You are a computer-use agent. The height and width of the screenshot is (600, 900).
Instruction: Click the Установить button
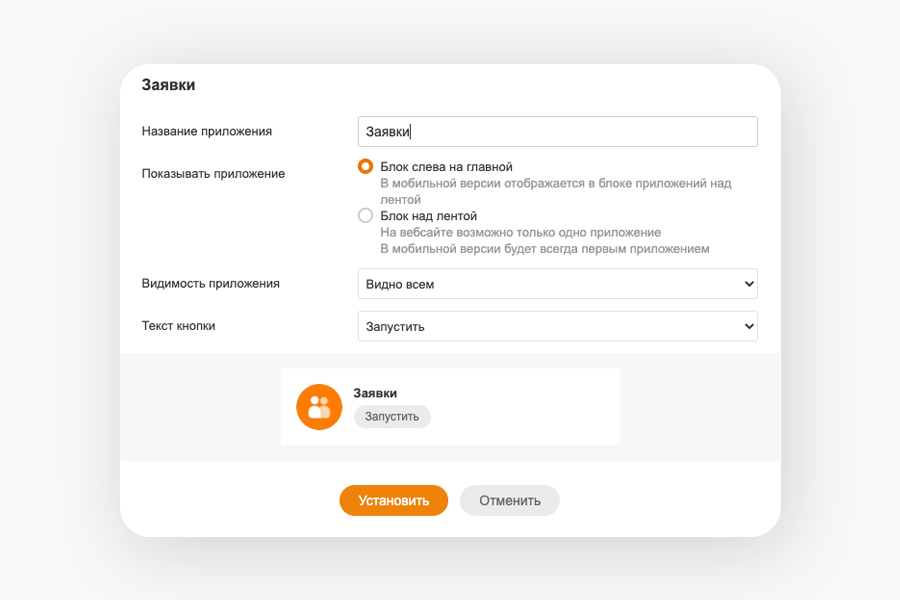pos(394,501)
